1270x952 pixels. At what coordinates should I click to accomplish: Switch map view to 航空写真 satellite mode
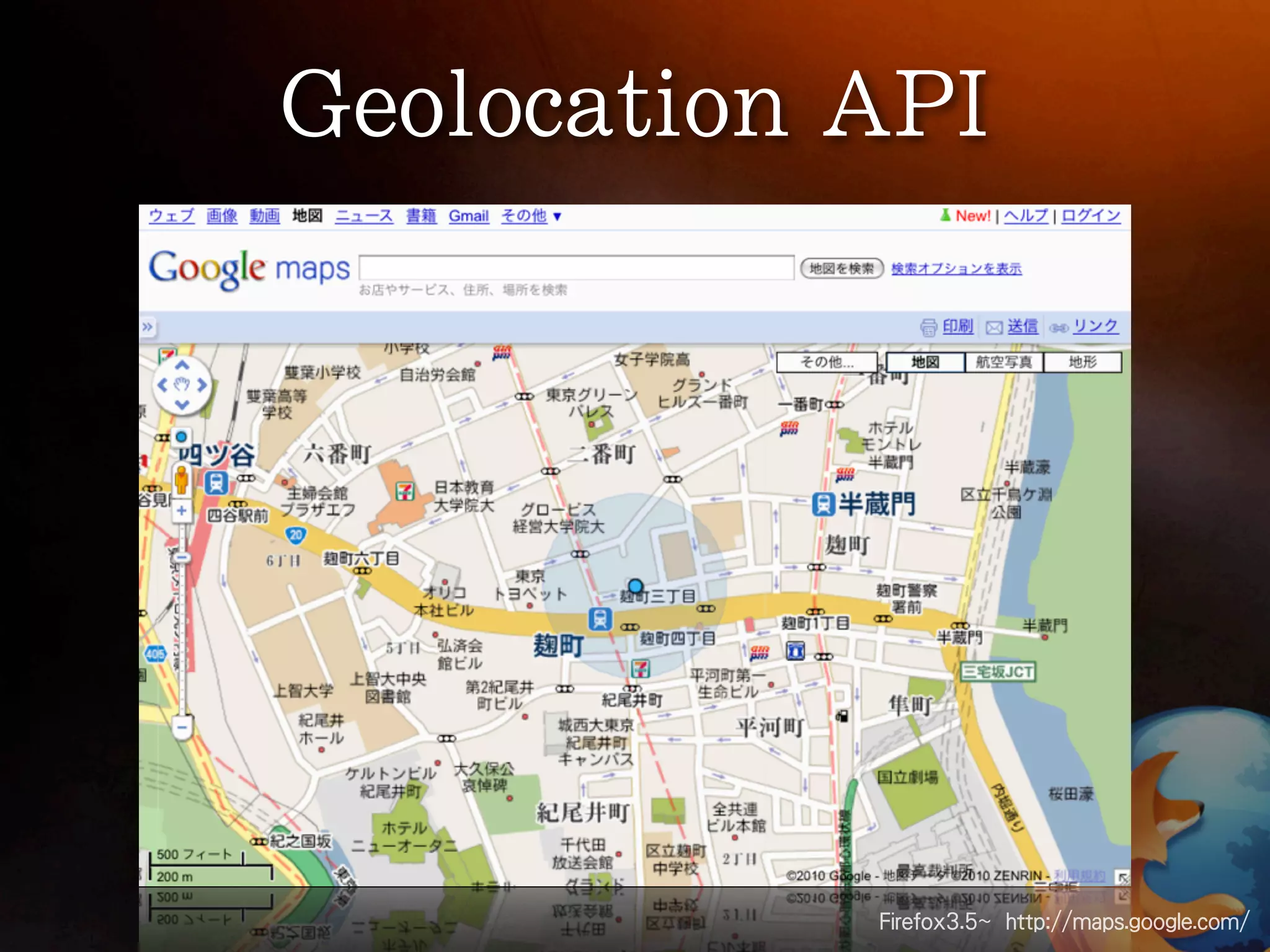[x=1004, y=362]
